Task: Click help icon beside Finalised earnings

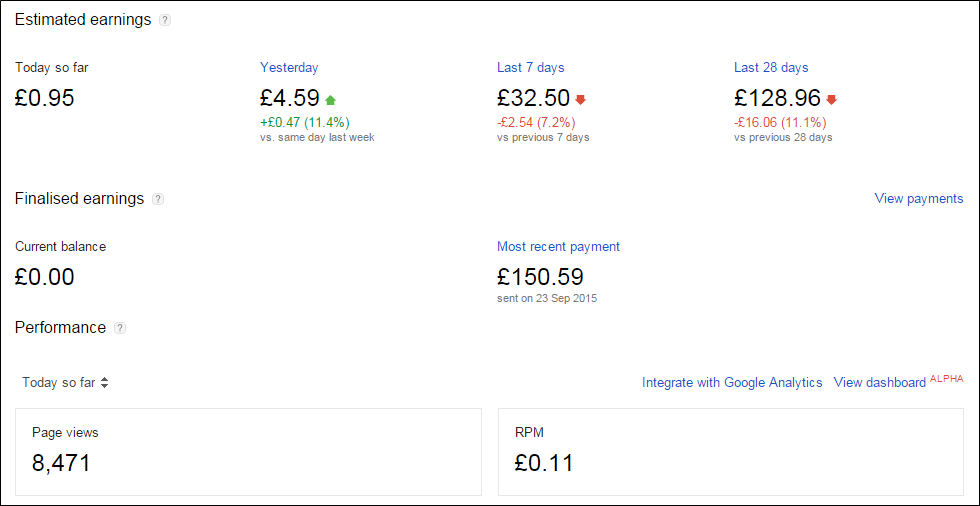Action: pyautogui.click(x=158, y=199)
